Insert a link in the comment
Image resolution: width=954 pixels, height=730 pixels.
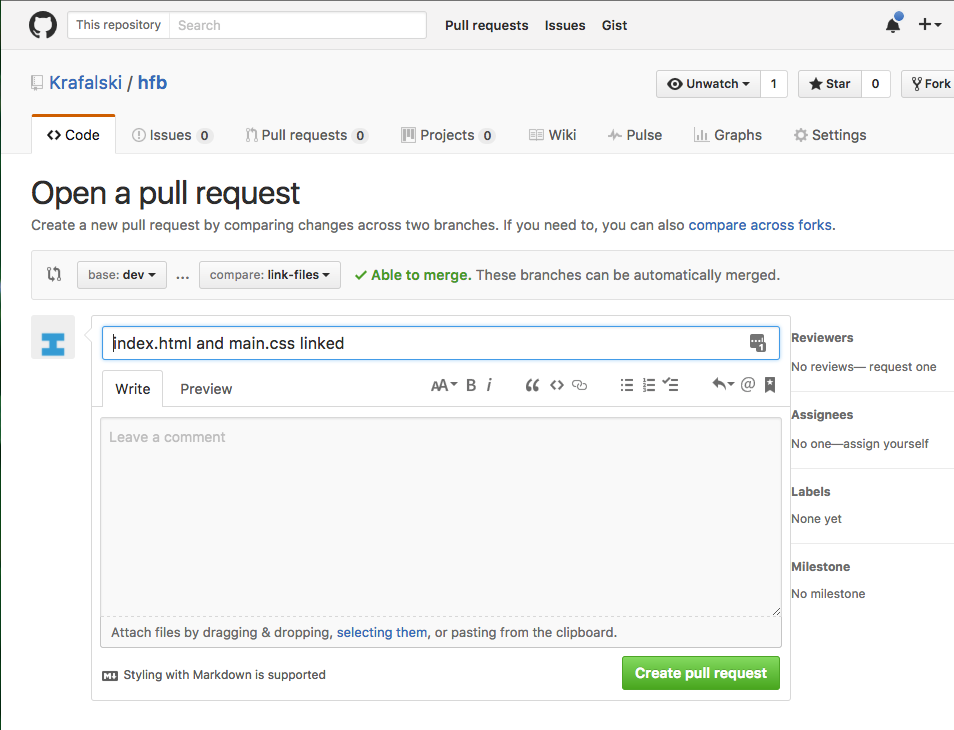580,385
